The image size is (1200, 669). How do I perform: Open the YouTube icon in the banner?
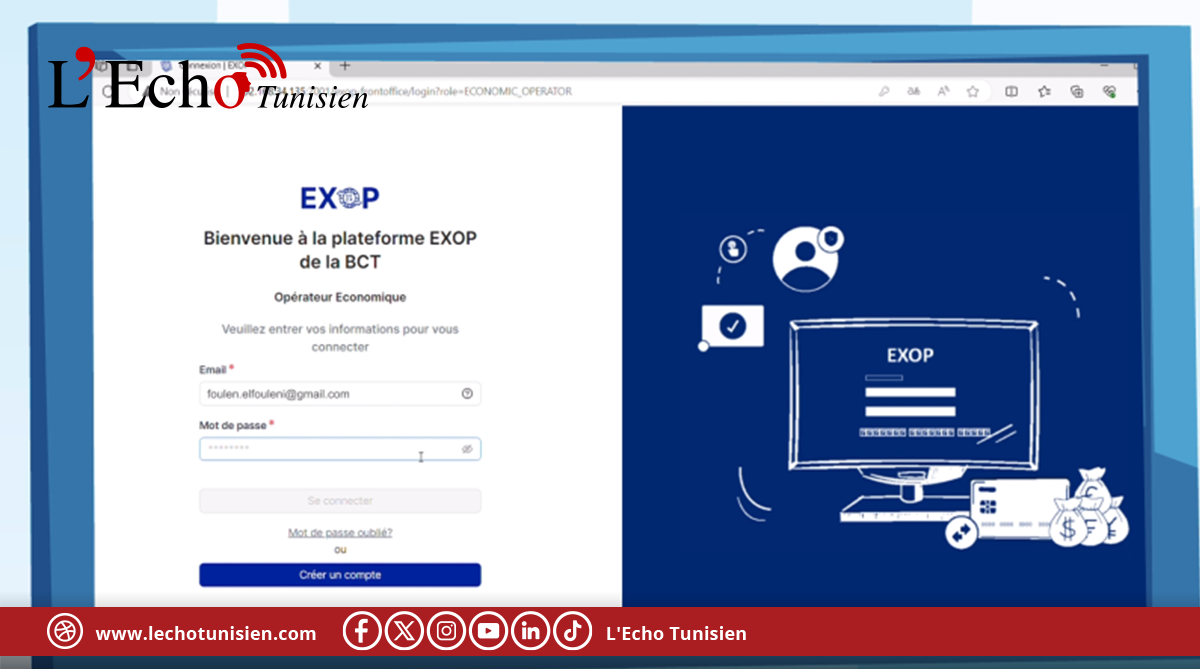point(489,632)
